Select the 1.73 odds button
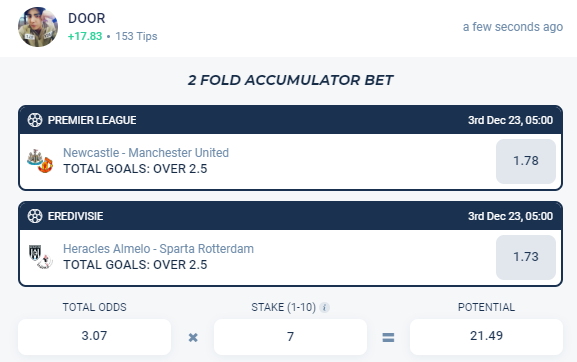577x362 pixels. tap(526, 257)
